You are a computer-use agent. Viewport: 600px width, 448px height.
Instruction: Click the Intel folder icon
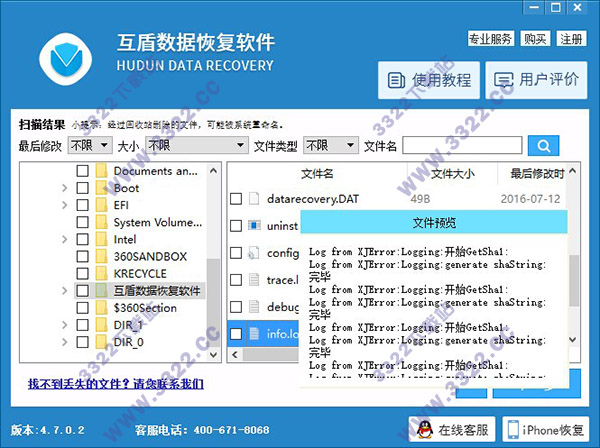point(101,239)
